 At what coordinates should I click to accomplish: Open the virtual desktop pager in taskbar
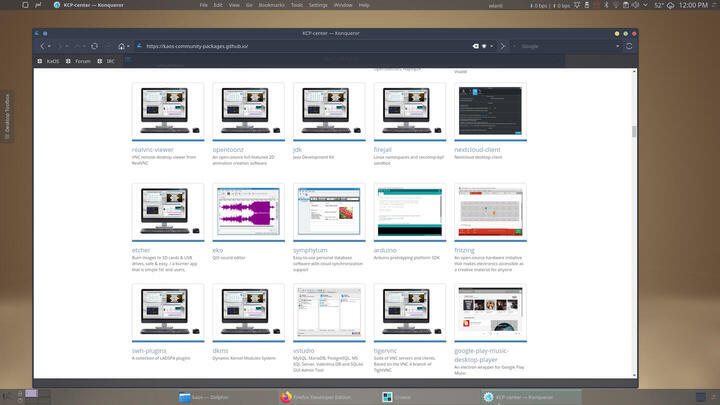(x=37, y=397)
